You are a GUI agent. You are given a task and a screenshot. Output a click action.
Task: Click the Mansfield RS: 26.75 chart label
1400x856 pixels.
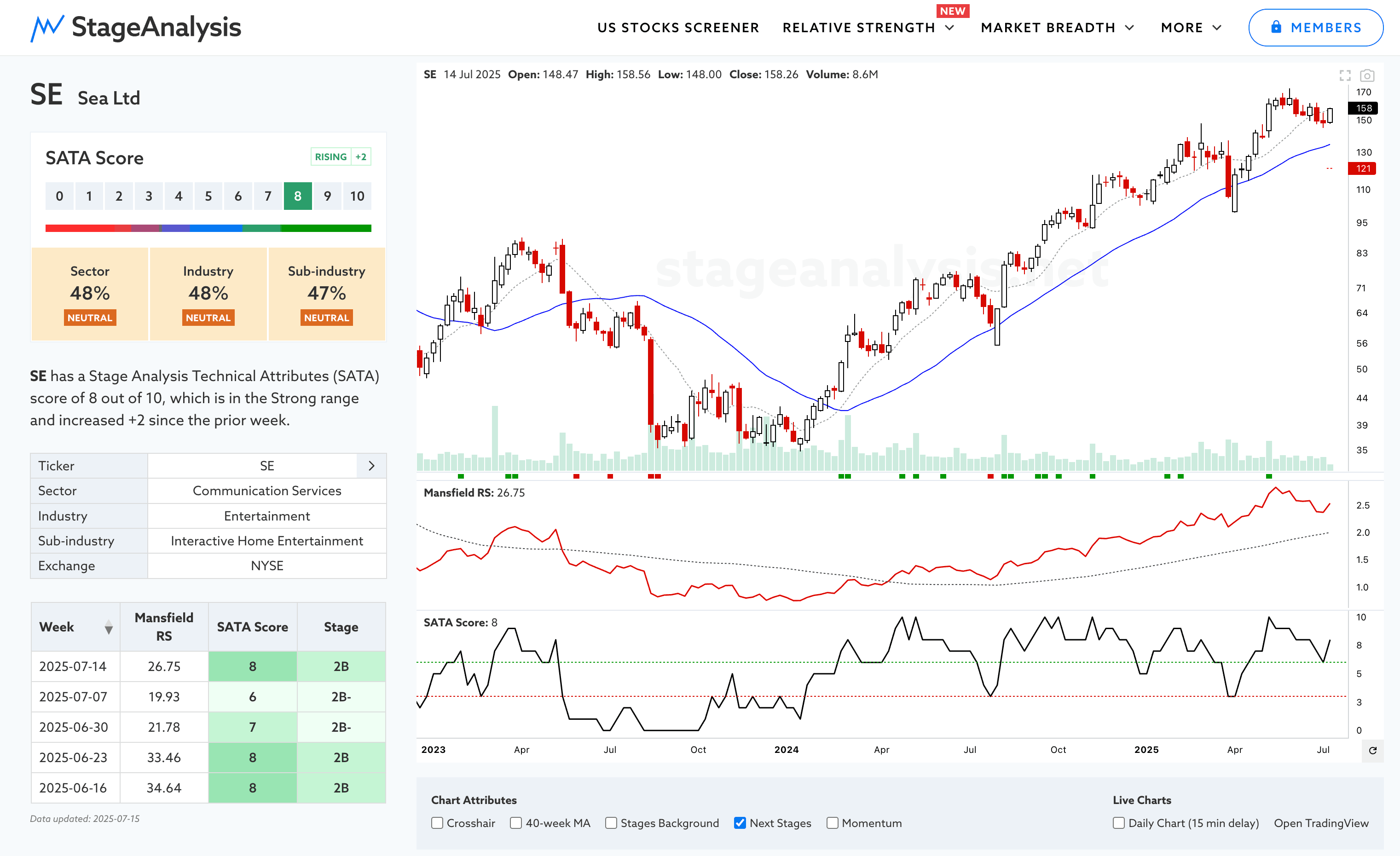(x=474, y=492)
